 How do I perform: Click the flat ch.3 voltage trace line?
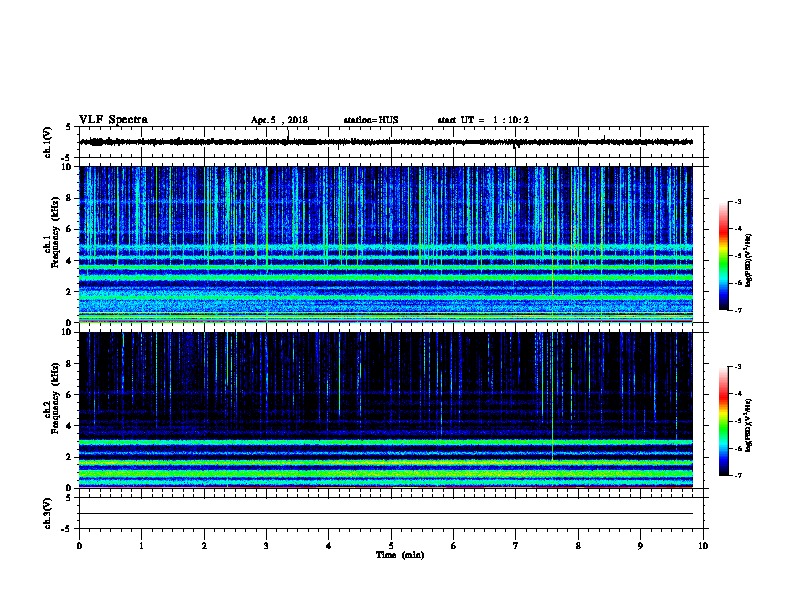click(386, 514)
